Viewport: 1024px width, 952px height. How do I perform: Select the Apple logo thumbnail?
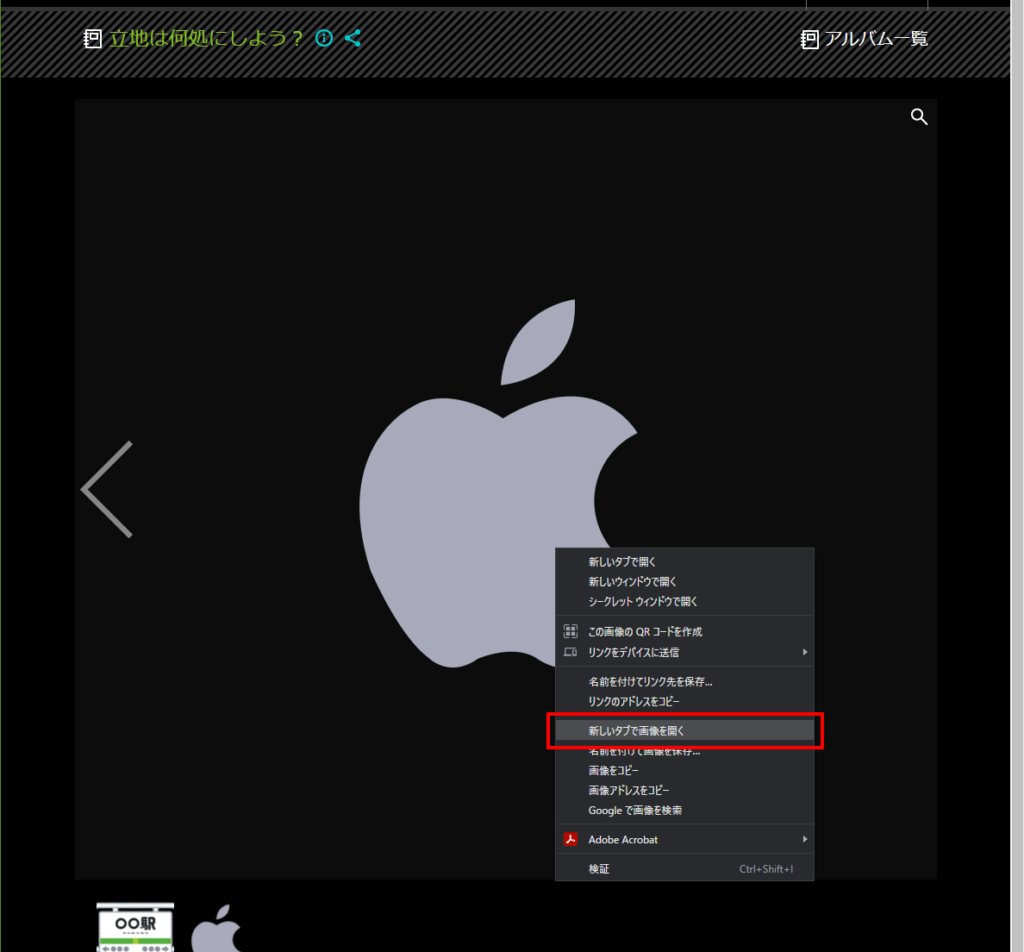[217, 928]
